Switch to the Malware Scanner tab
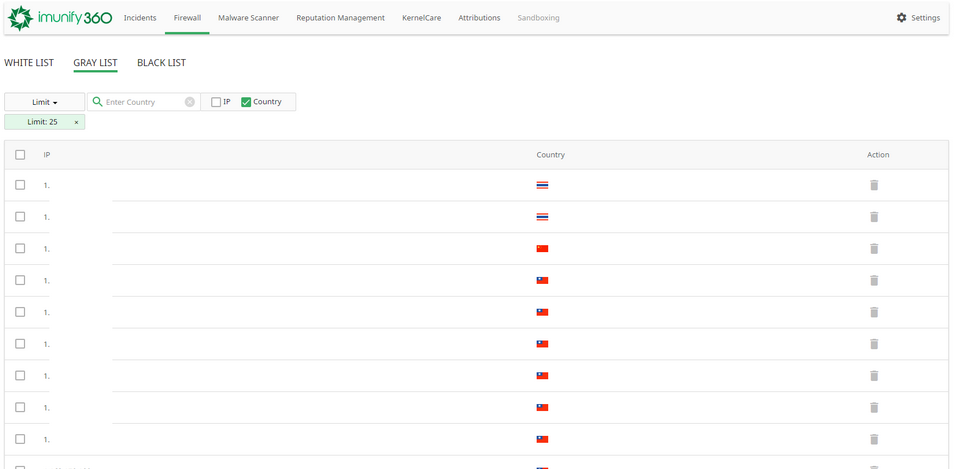This screenshot has height=469, width=960. (x=248, y=18)
